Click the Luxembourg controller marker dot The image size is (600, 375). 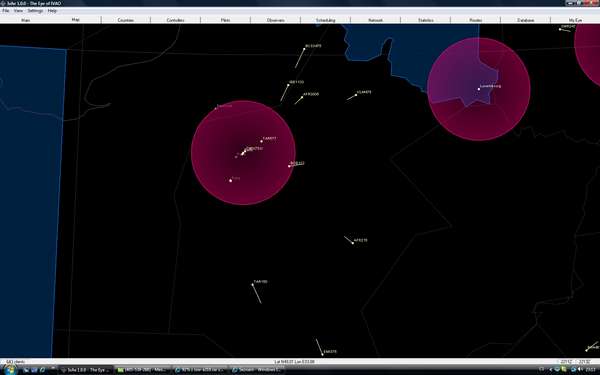click(x=479, y=89)
